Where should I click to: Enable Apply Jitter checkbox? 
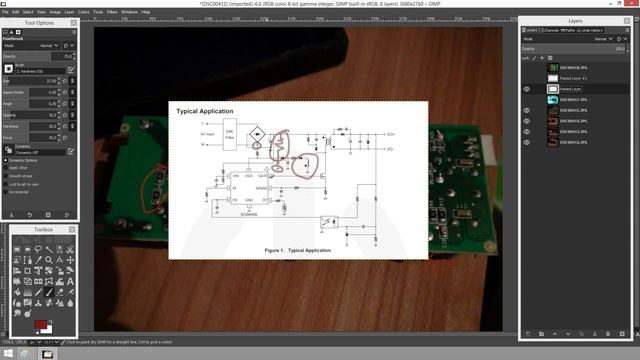point(6,168)
